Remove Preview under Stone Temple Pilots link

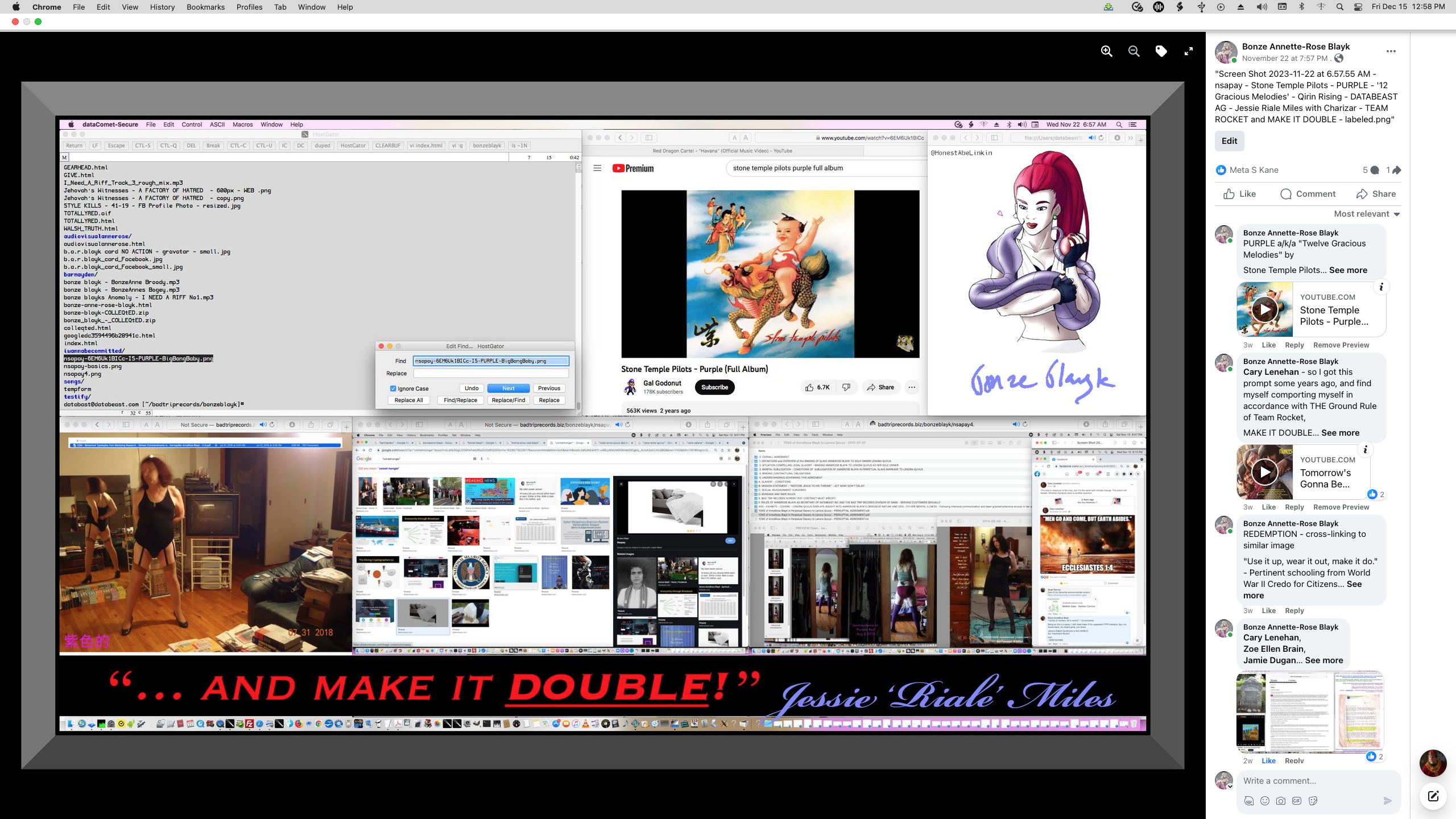point(1341,345)
